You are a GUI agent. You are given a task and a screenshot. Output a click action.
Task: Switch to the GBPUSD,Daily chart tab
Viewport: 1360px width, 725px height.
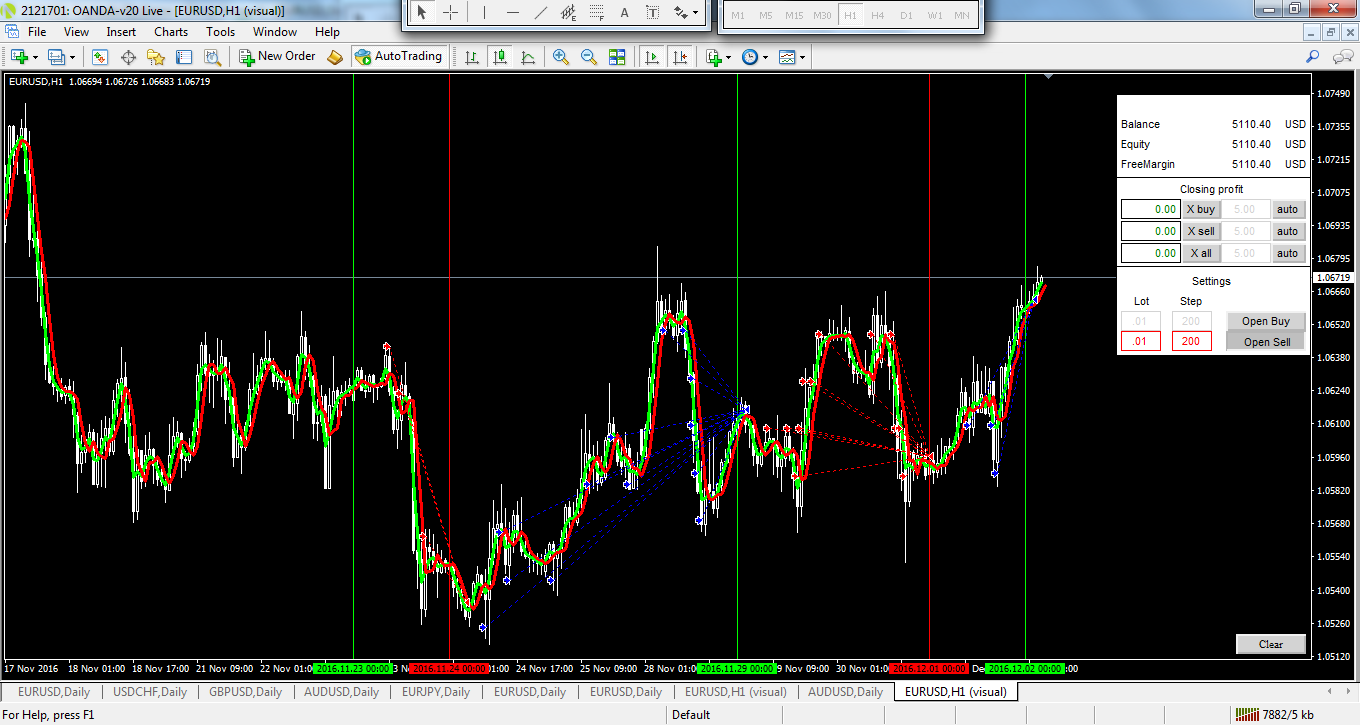click(x=245, y=691)
